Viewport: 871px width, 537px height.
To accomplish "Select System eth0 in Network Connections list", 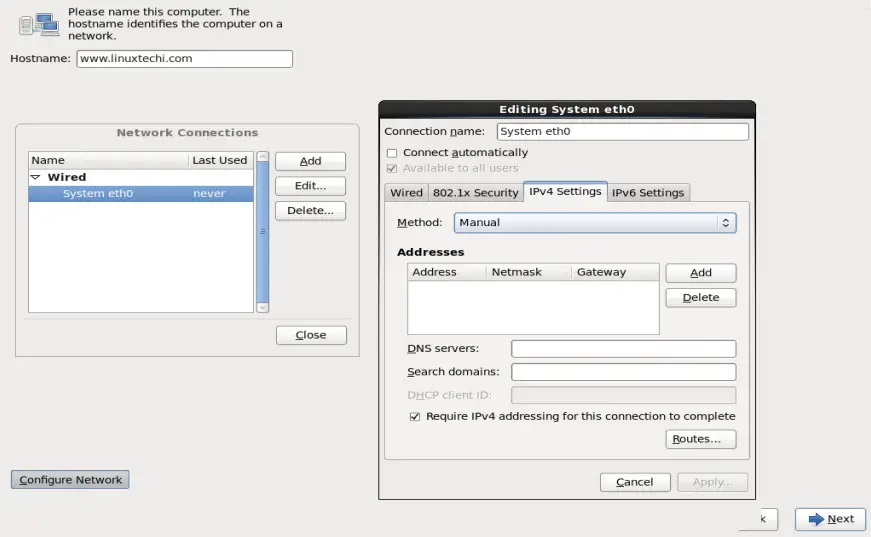I will [141, 194].
